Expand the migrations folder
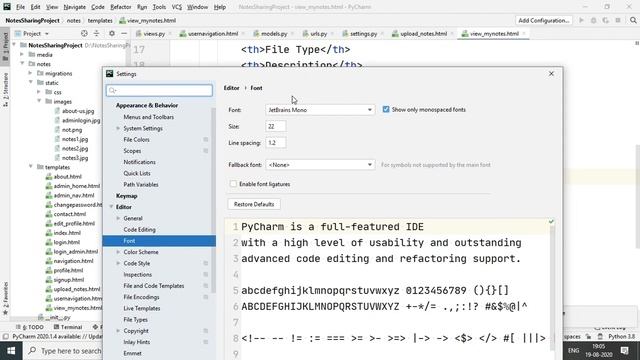 [x=30, y=73]
